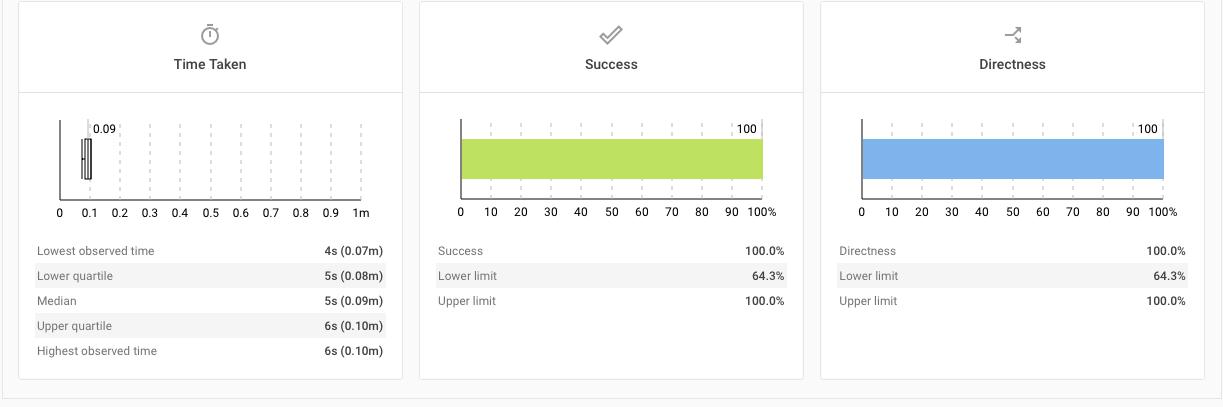The height and width of the screenshot is (407, 1223).
Task: Click the blue Directness bar
Action: click(x=1013, y=159)
